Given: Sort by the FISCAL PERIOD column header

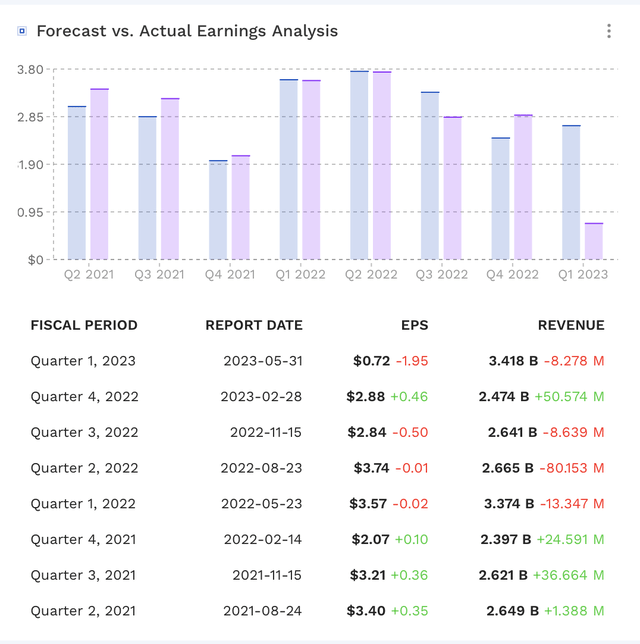Looking at the screenshot, I should click(x=84, y=325).
